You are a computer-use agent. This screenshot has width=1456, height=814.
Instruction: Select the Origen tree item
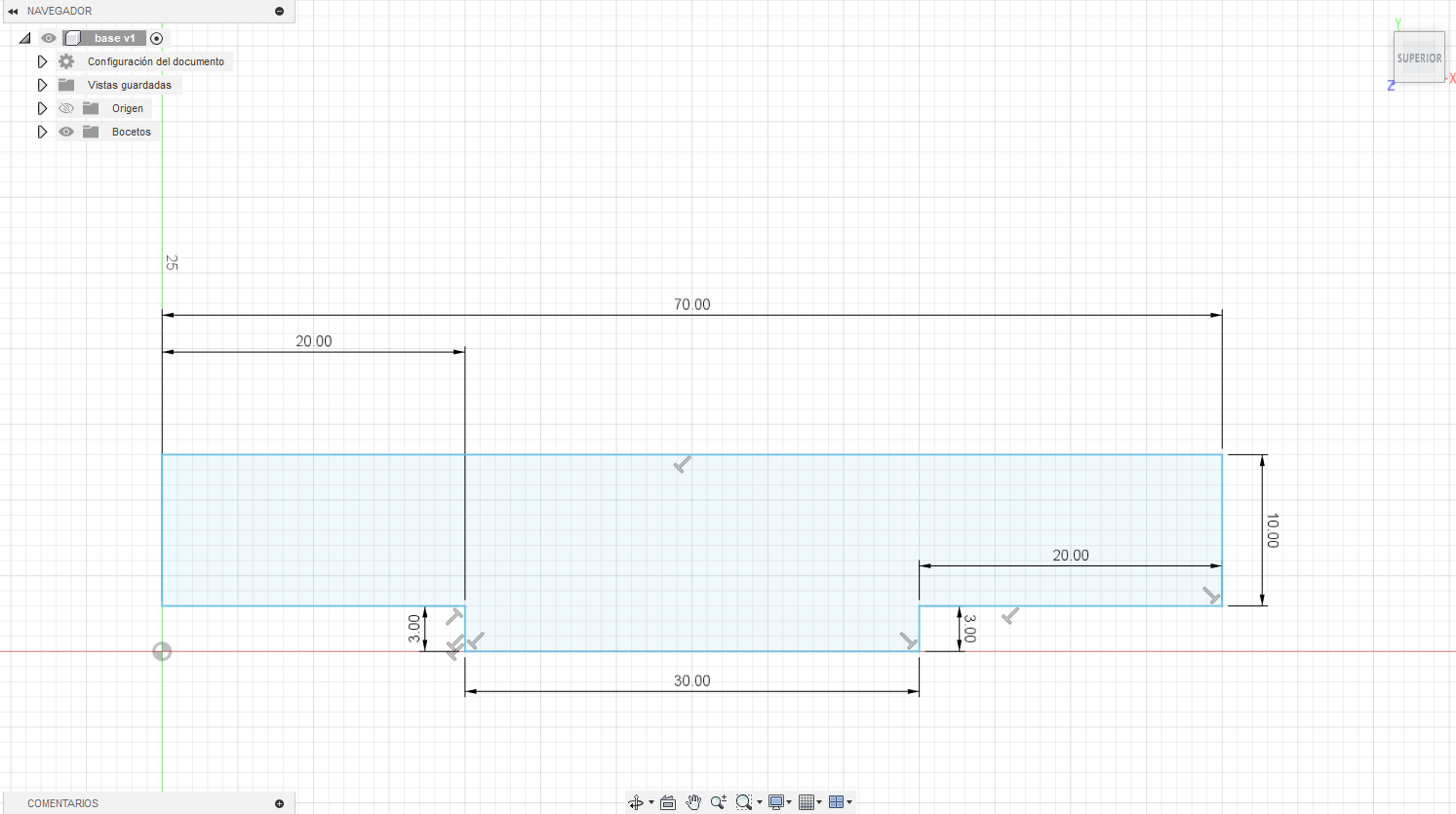[128, 108]
